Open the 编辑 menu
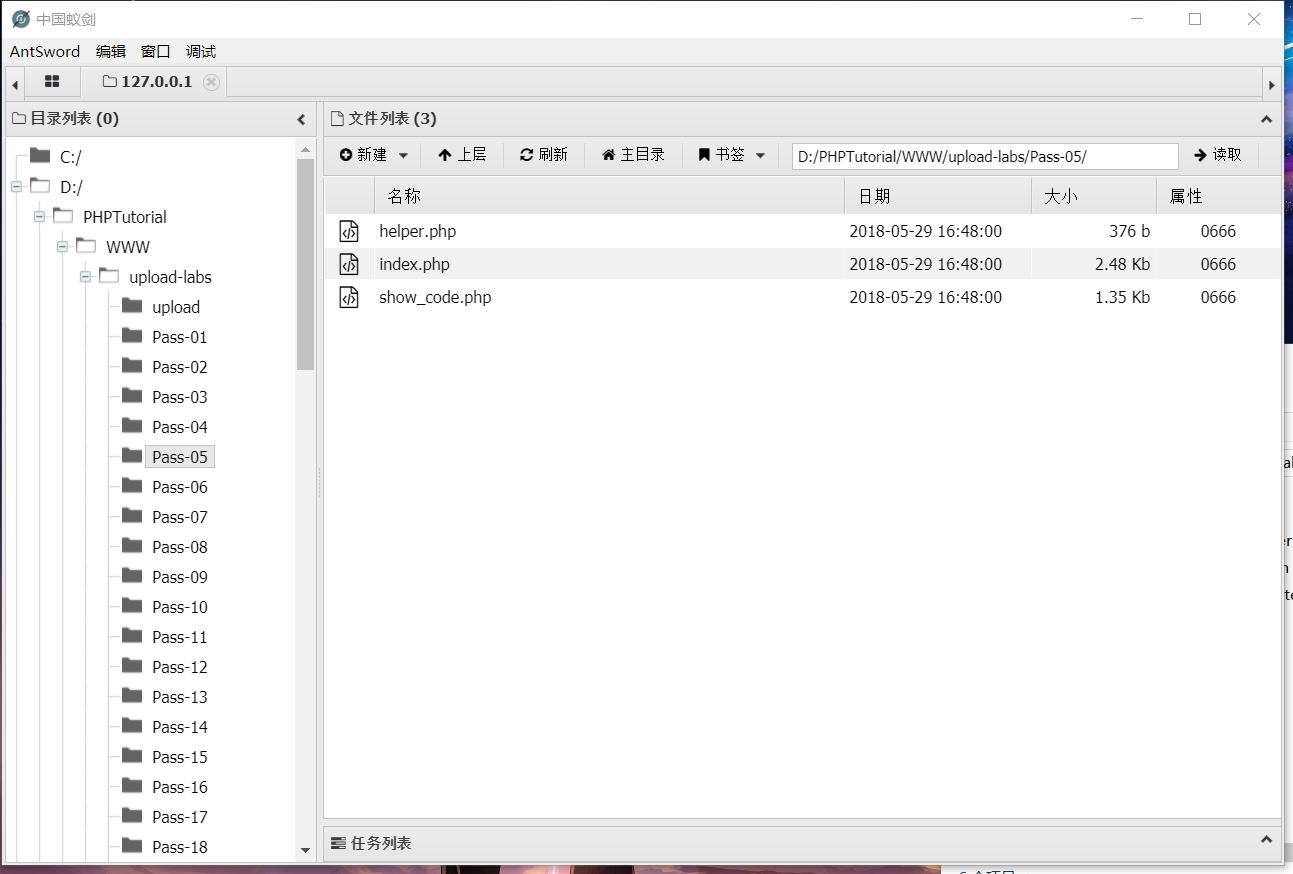This screenshot has width=1293, height=874. 111,52
